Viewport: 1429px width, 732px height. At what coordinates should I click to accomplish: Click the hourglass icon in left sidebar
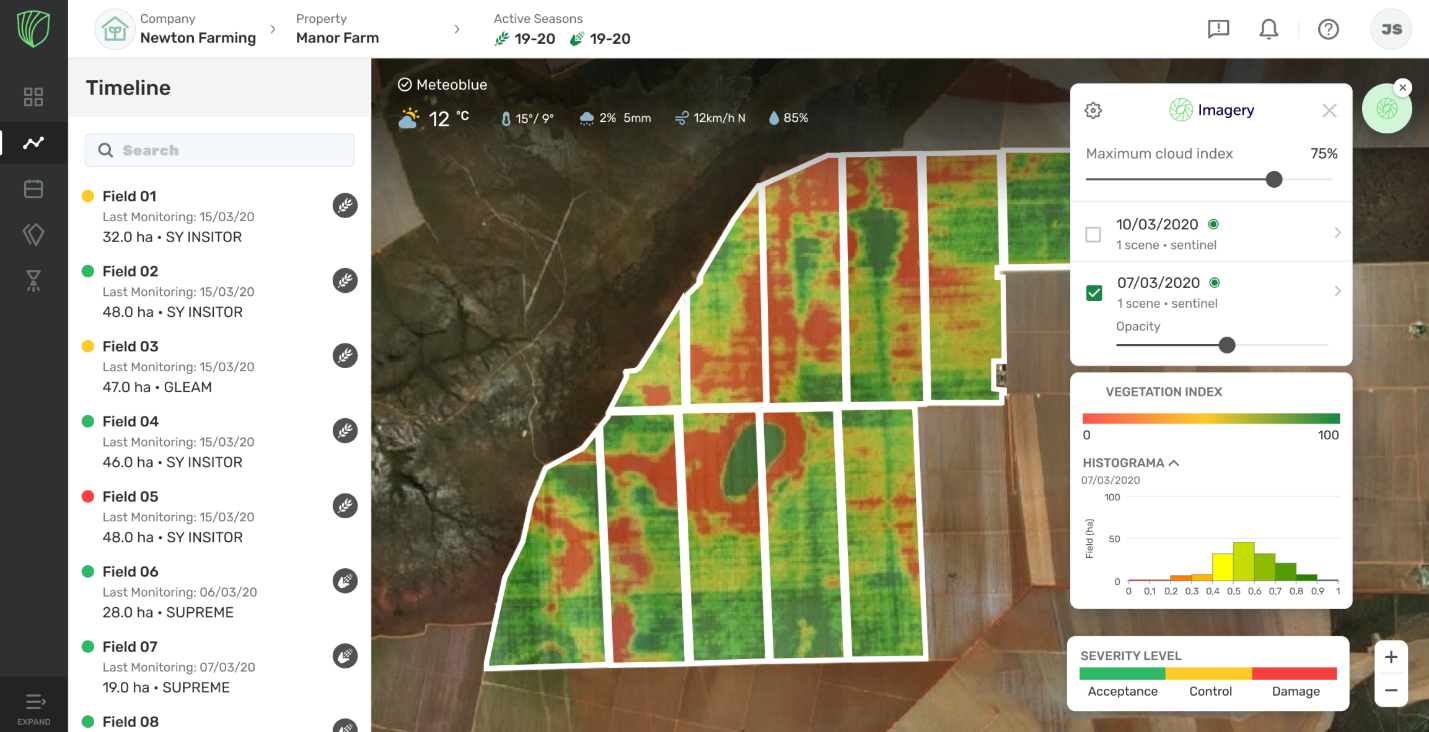pyautogui.click(x=34, y=281)
